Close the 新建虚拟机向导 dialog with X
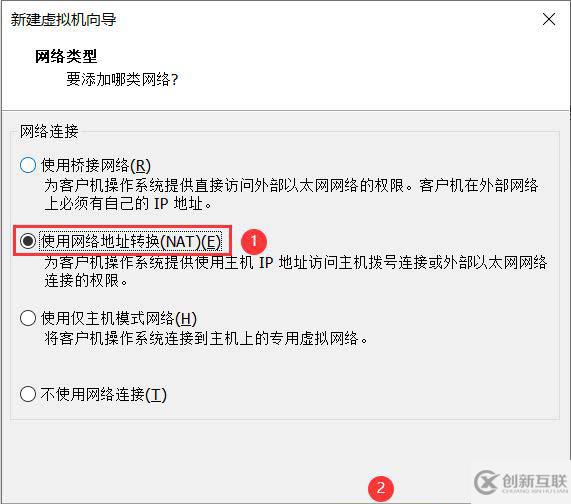Viewport: 571px width, 504px height. (x=549, y=19)
